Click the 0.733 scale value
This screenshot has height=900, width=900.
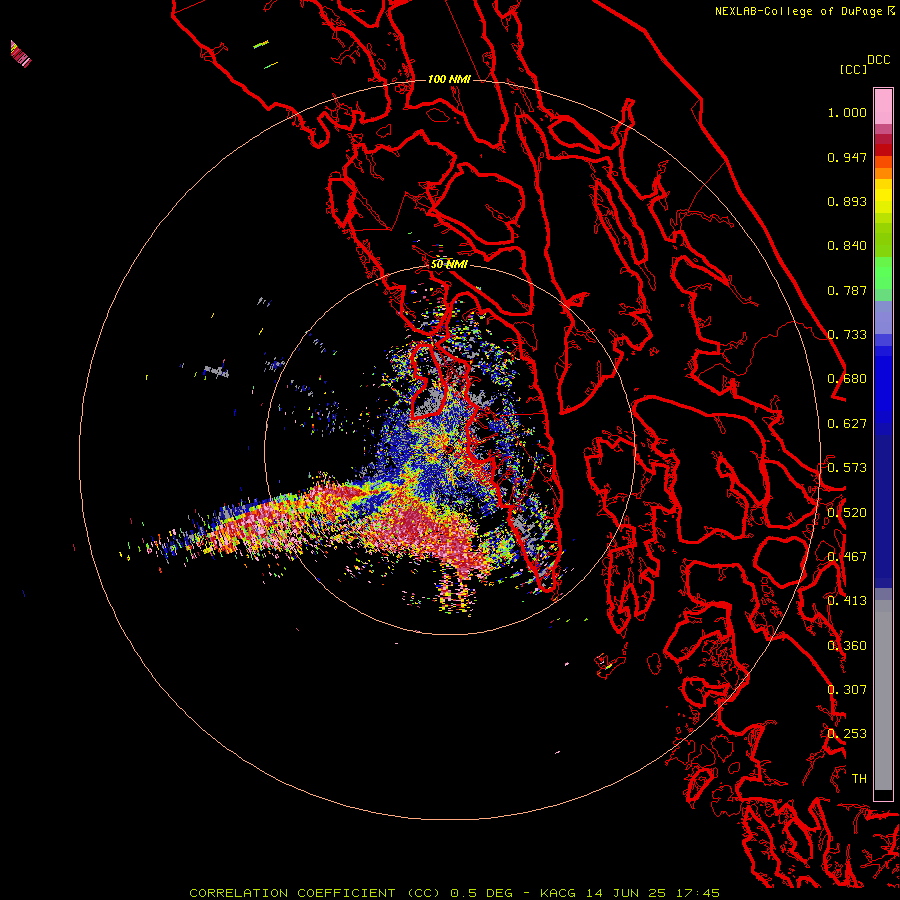[x=847, y=335]
